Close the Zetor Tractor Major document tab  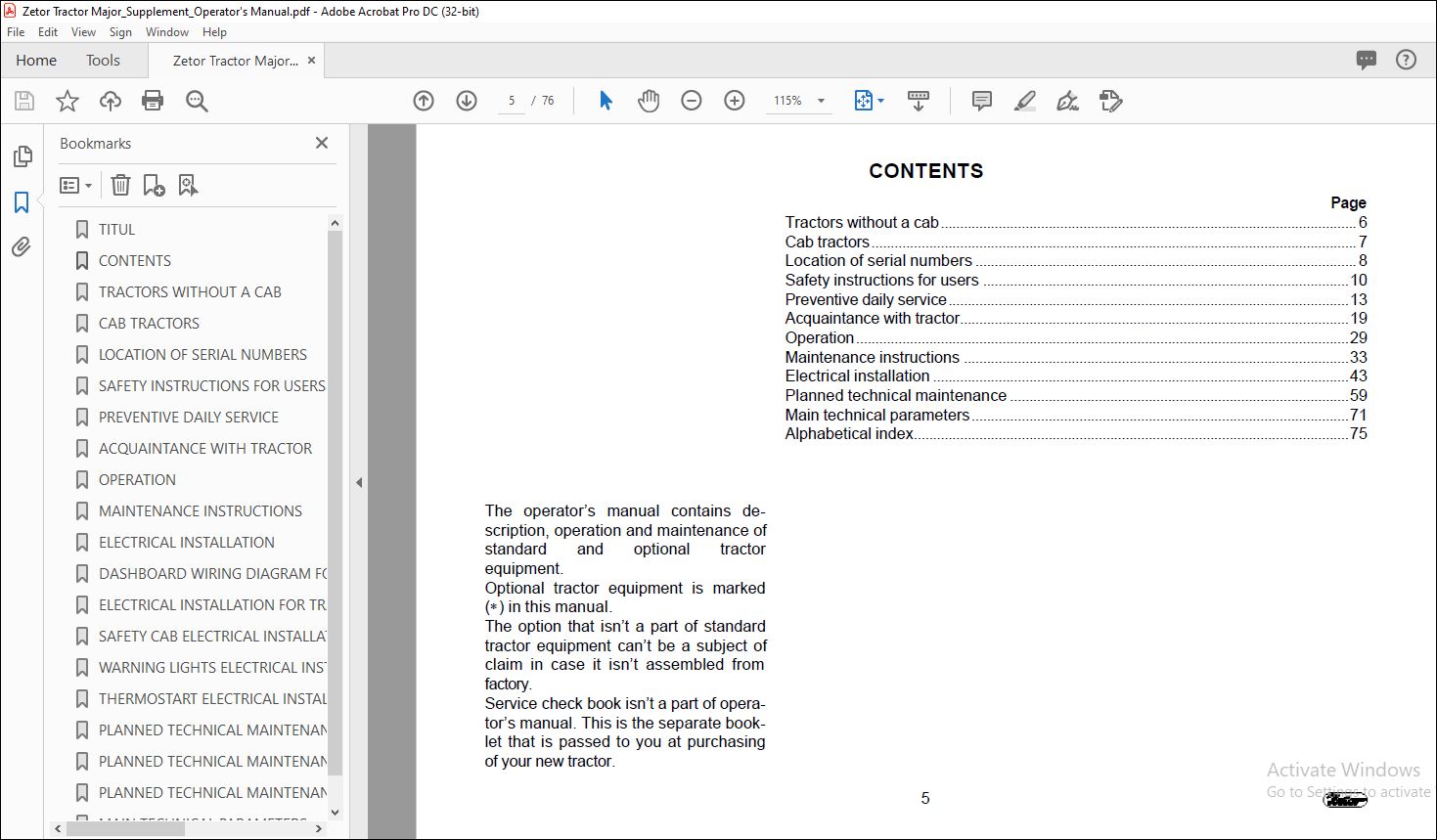(x=312, y=61)
